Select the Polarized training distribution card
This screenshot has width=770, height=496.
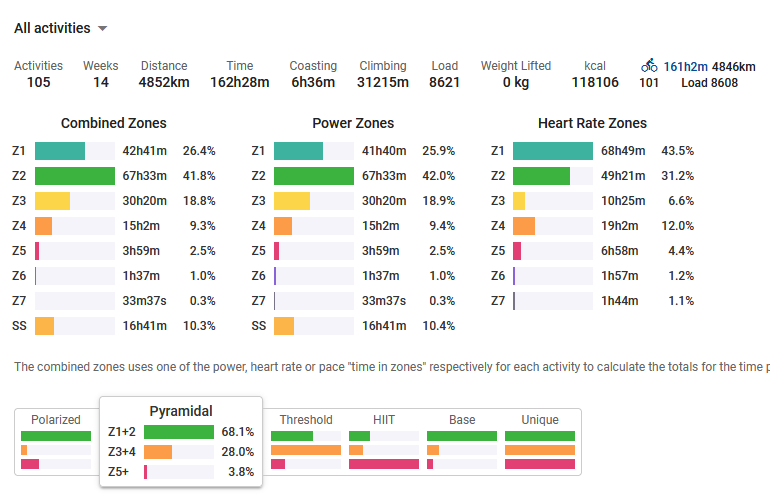pyautogui.click(x=56, y=441)
